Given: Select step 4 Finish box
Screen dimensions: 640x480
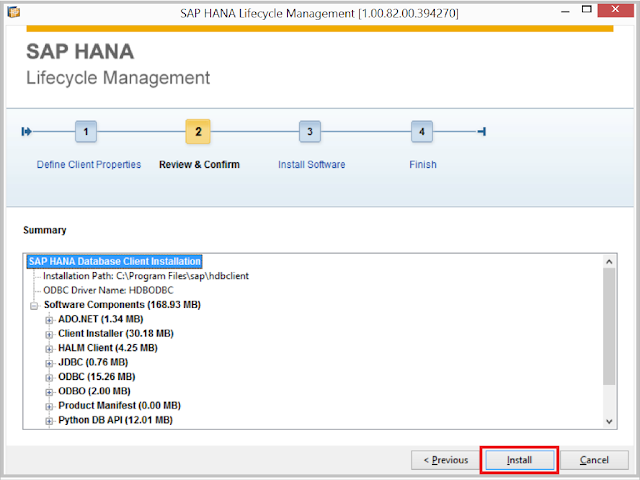Looking at the screenshot, I should pyautogui.click(x=422, y=131).
